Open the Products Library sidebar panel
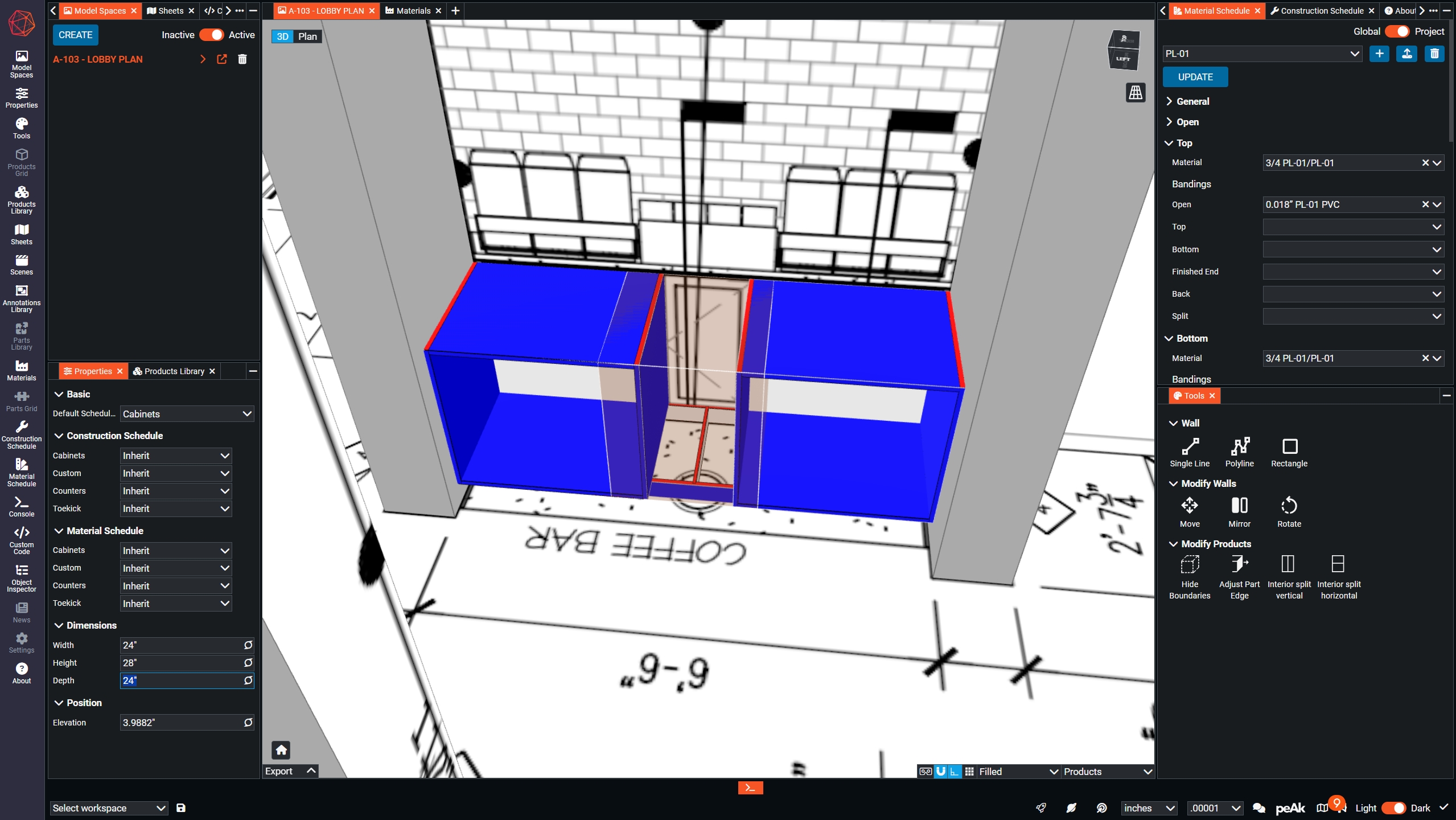 [x=22, y=199]
